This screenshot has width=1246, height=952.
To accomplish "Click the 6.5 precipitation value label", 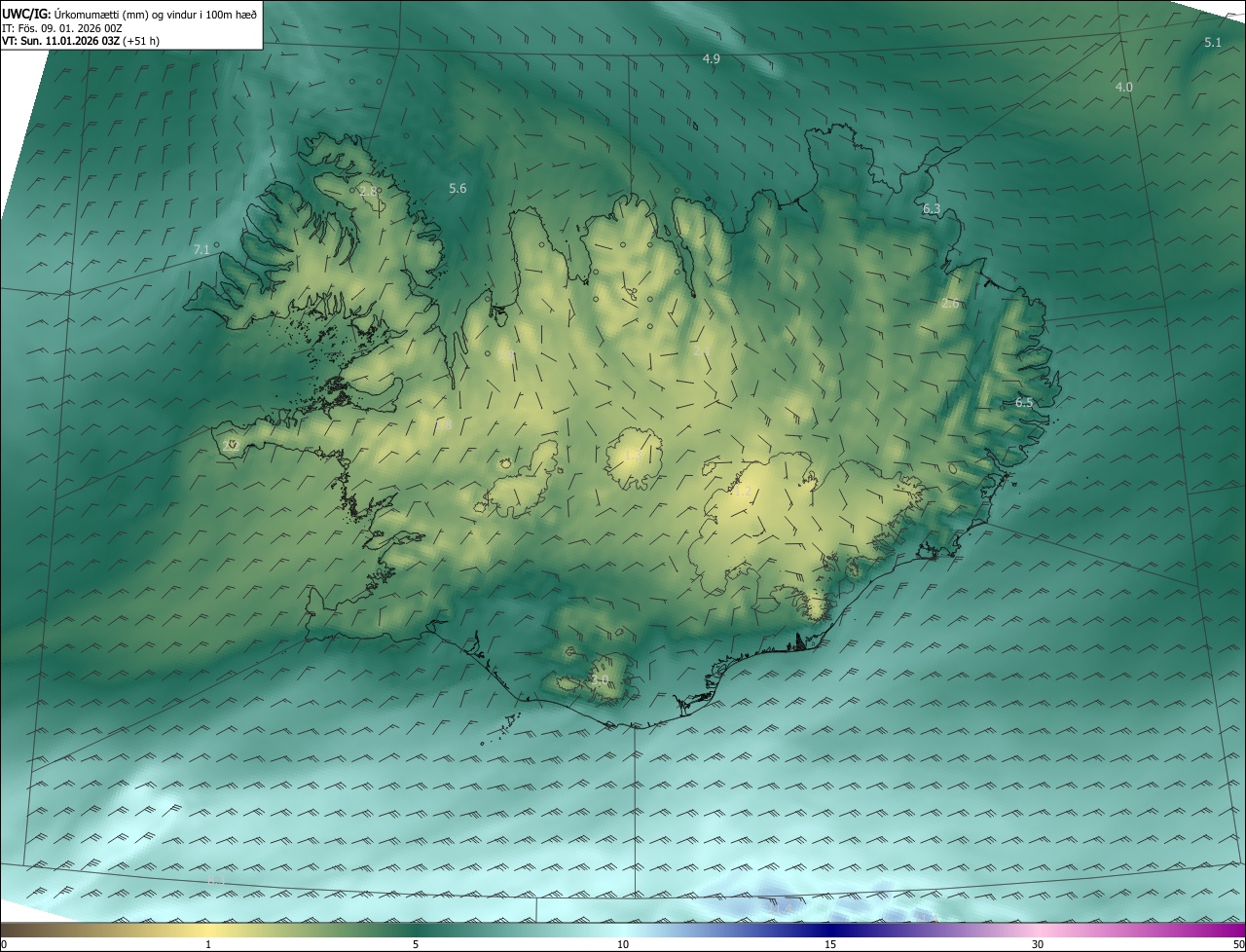I will click(x=1024, y=402).
